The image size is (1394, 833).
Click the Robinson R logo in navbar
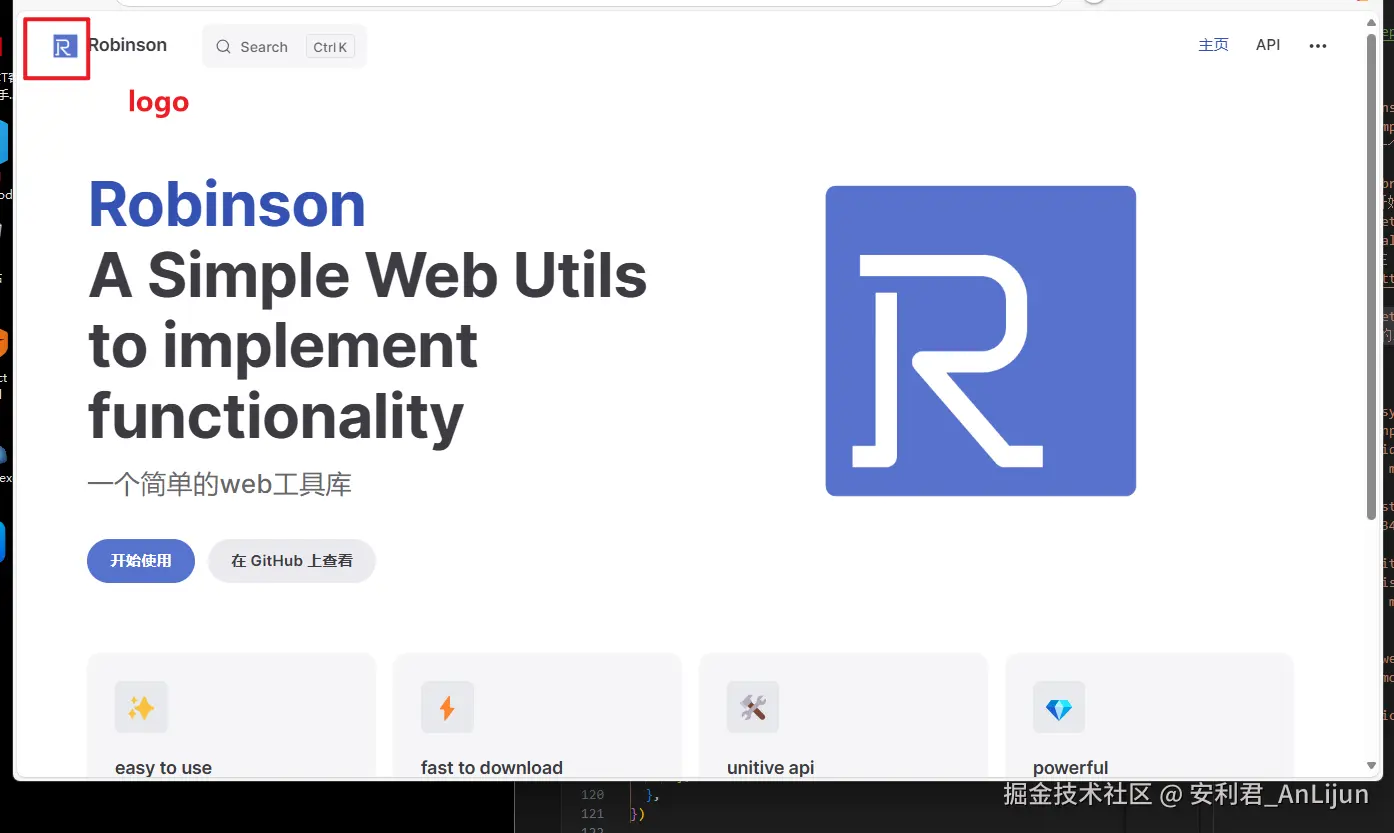(65, 46)
